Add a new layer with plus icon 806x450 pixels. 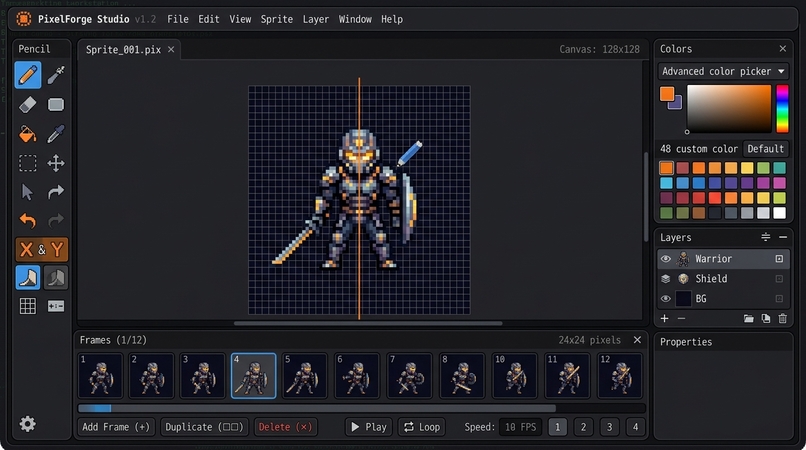click(x=665, y=318)
